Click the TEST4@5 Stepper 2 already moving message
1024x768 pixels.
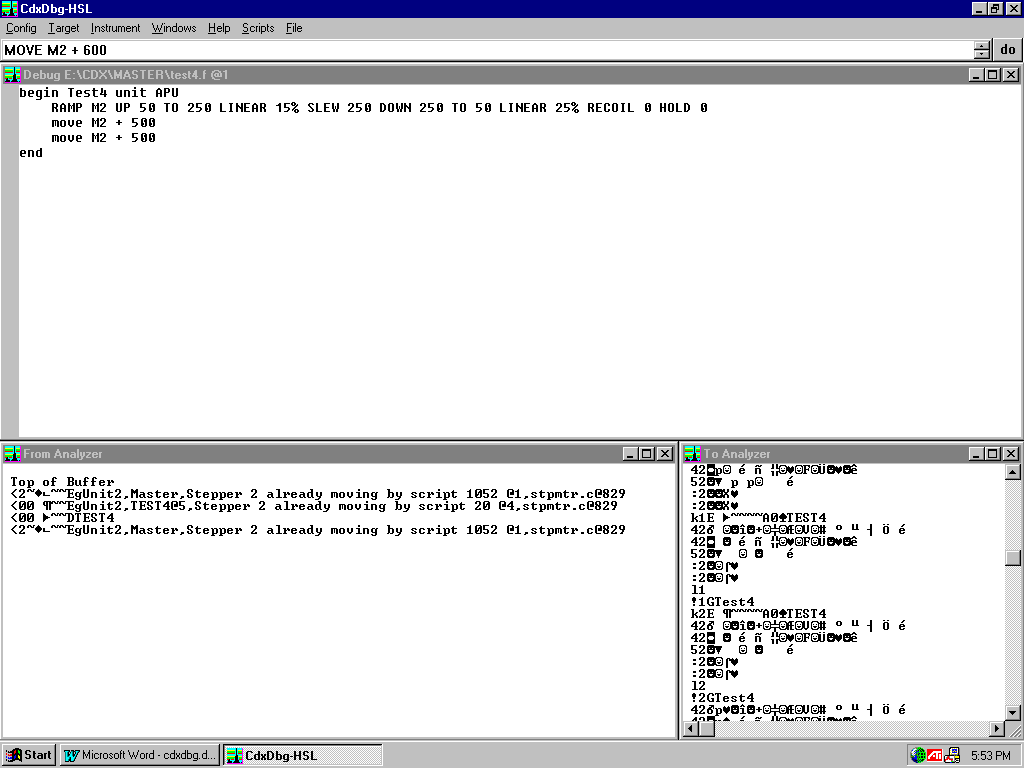313,506
